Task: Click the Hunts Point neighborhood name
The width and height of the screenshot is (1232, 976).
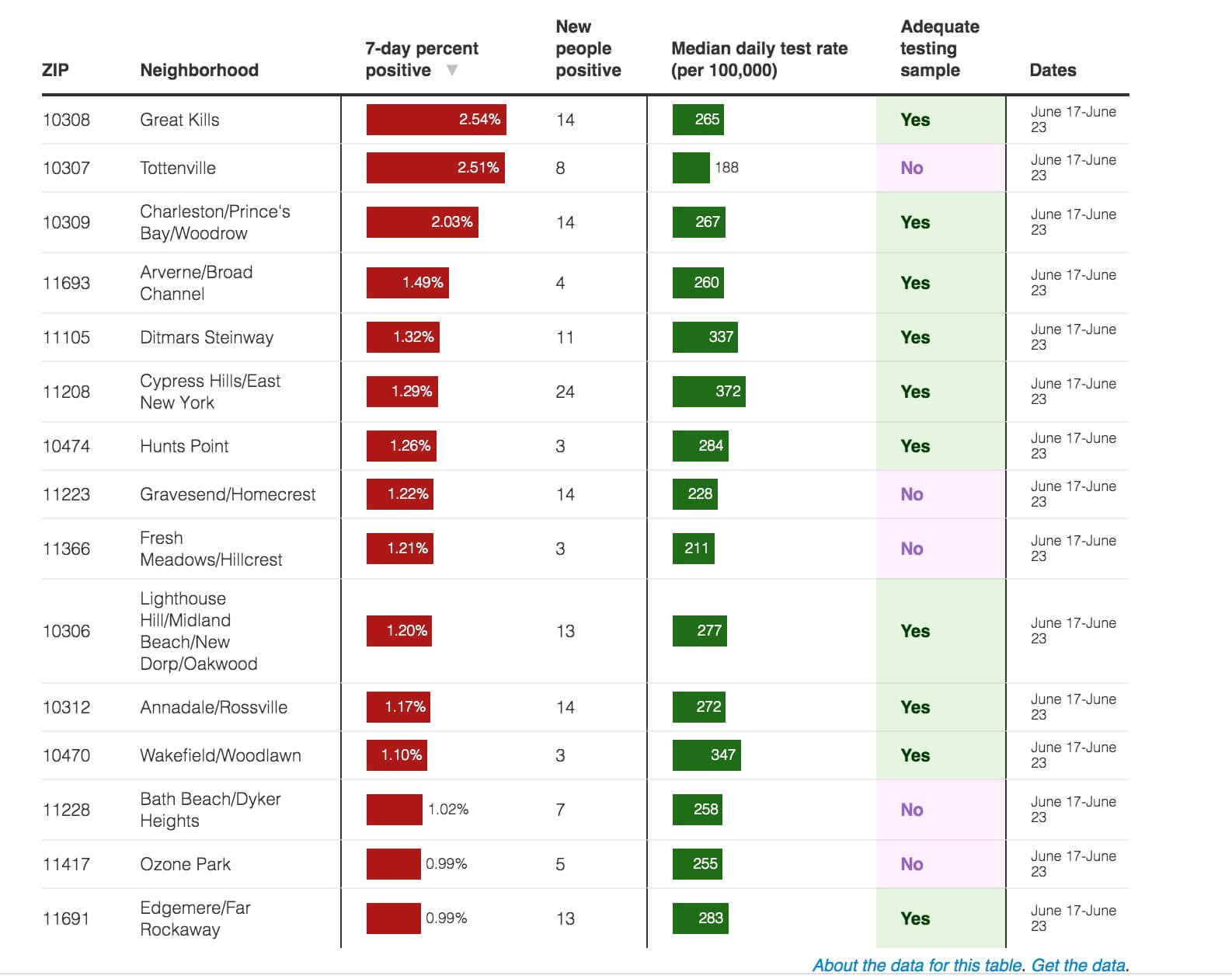Action: click(184, 446)
